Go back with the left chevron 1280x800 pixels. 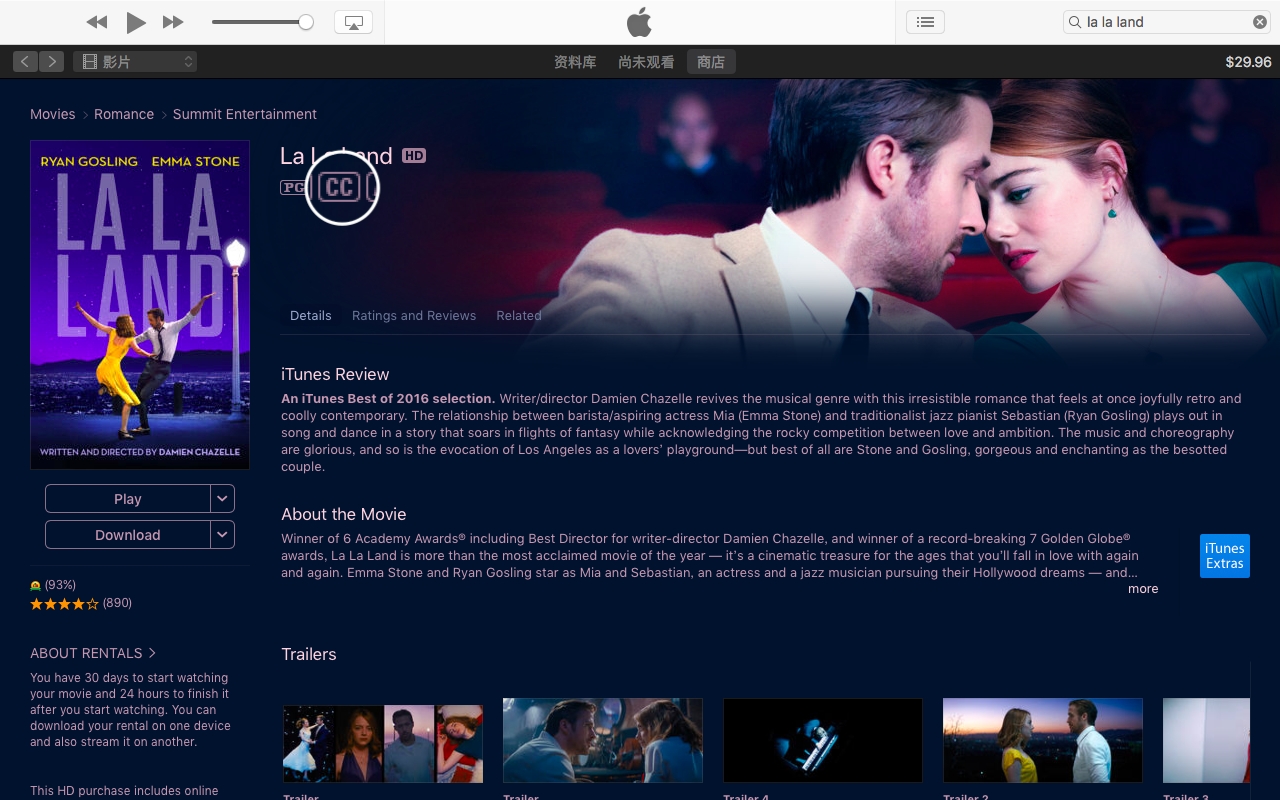click(x=25, y=62)
